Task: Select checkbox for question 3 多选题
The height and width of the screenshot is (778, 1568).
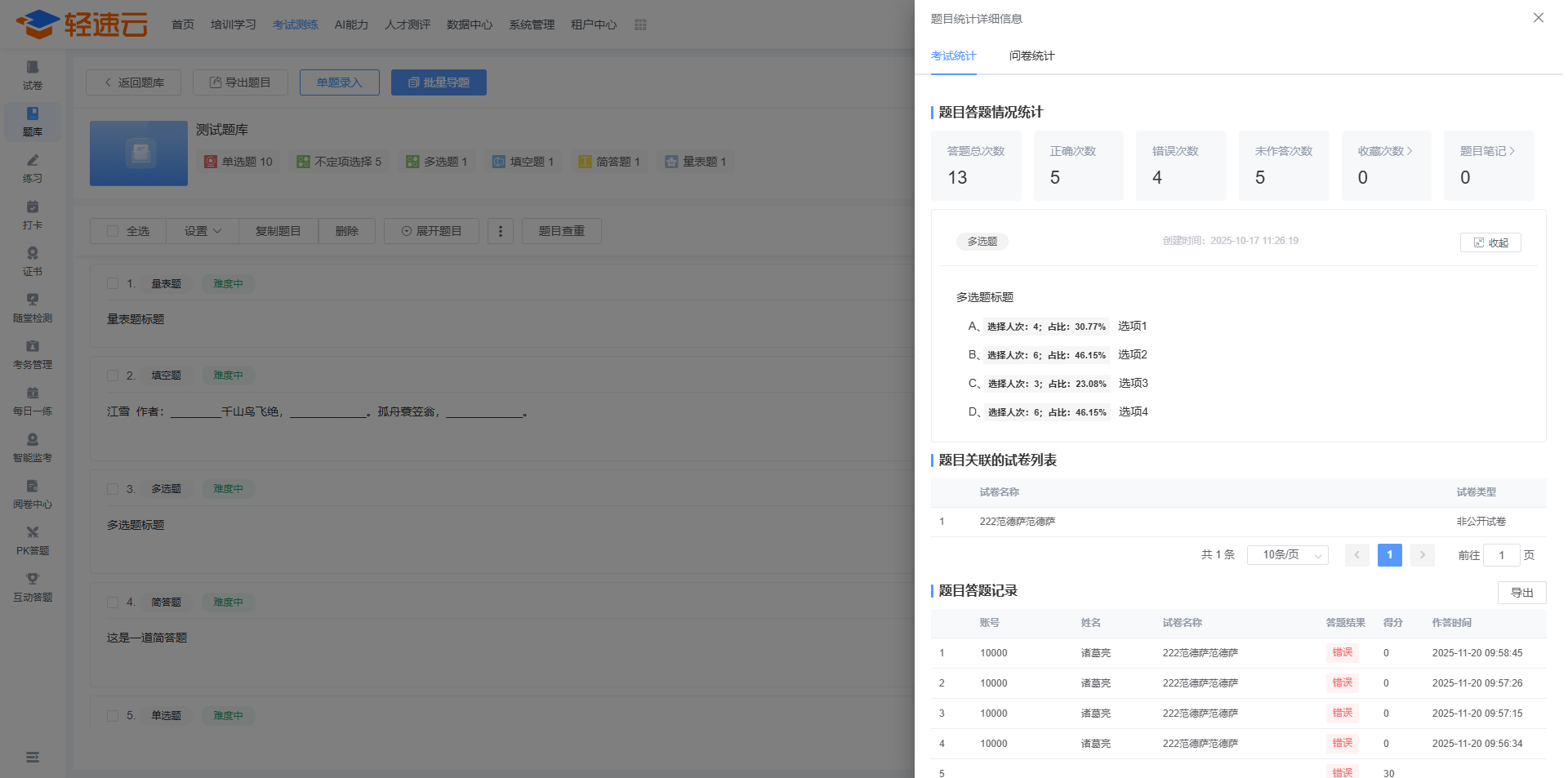Action: pos(114,489)
